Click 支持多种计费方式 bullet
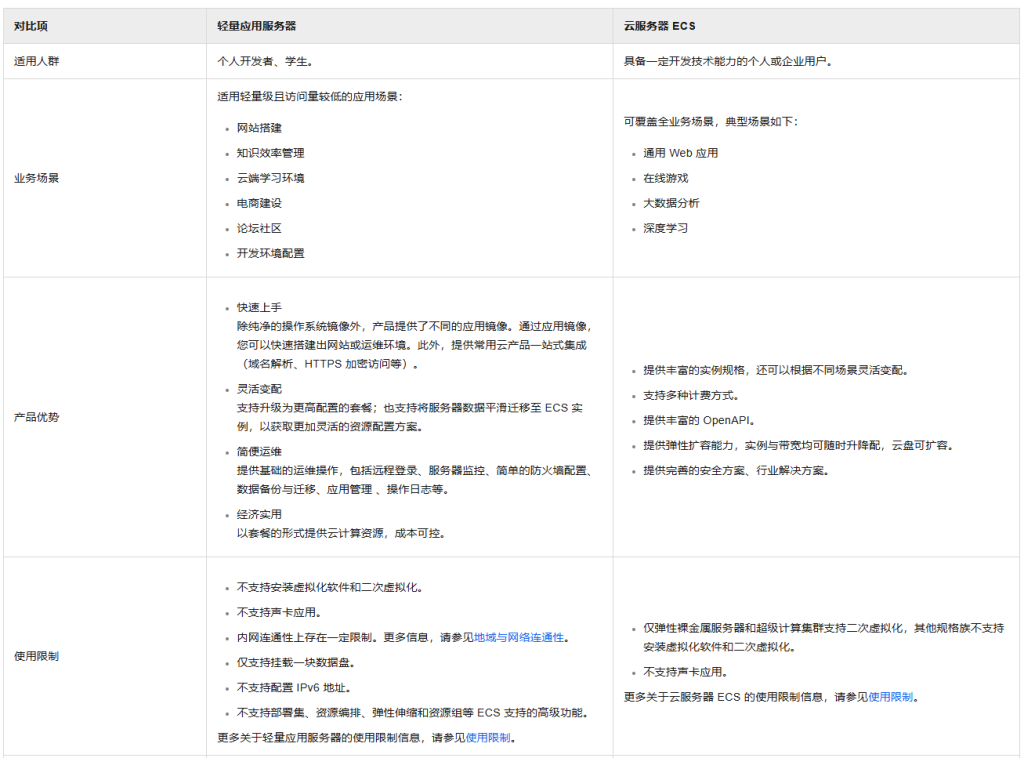 691,396
